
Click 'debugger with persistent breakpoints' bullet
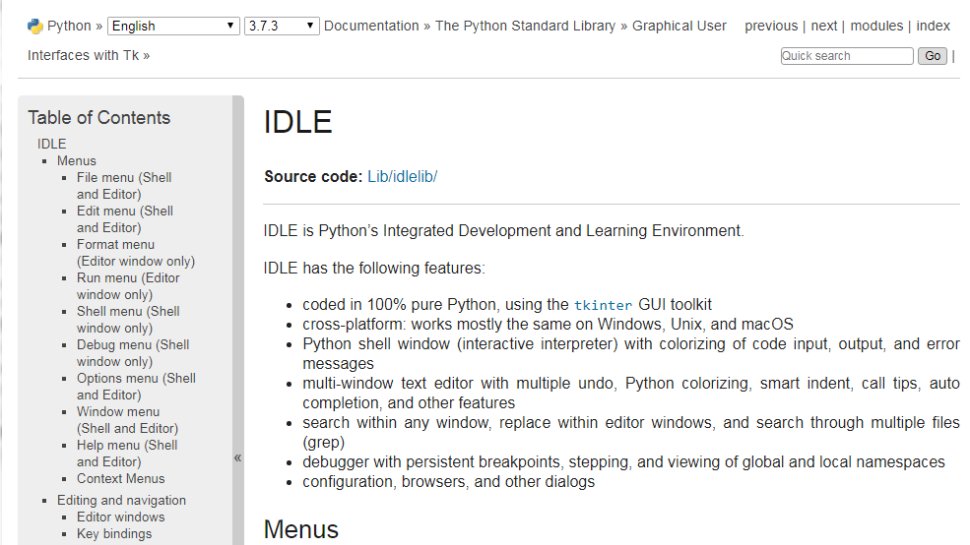pyautogui.click(x=624, y=462)
